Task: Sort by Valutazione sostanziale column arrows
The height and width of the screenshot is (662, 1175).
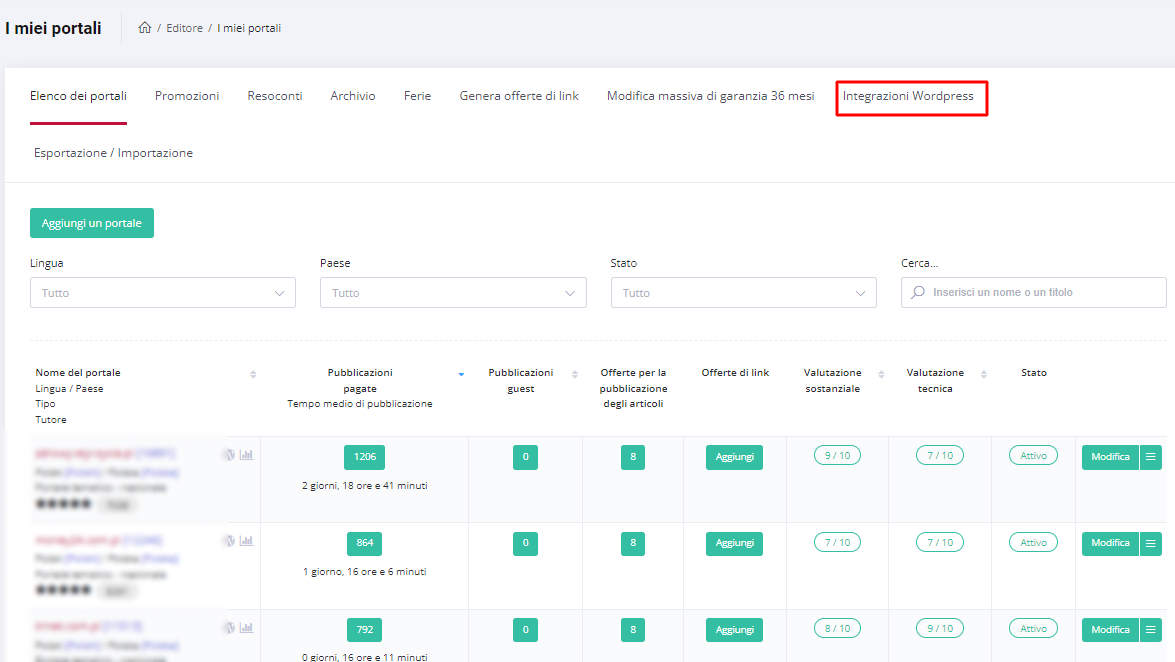Action: click(881, 374)
